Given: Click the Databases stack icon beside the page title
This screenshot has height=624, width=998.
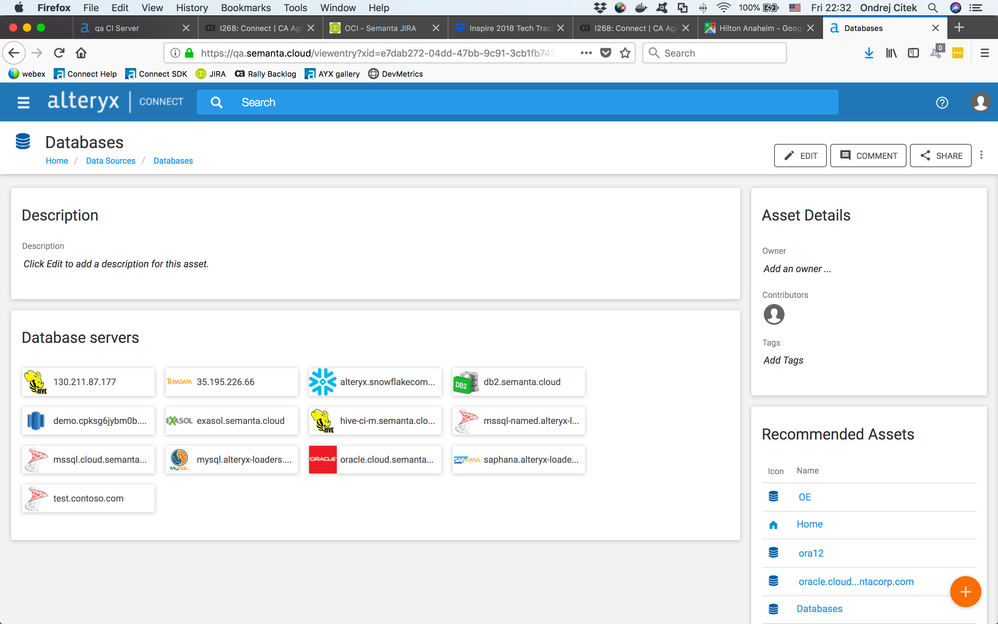Looking at the screenshot, I should click(x=23, y=141).
